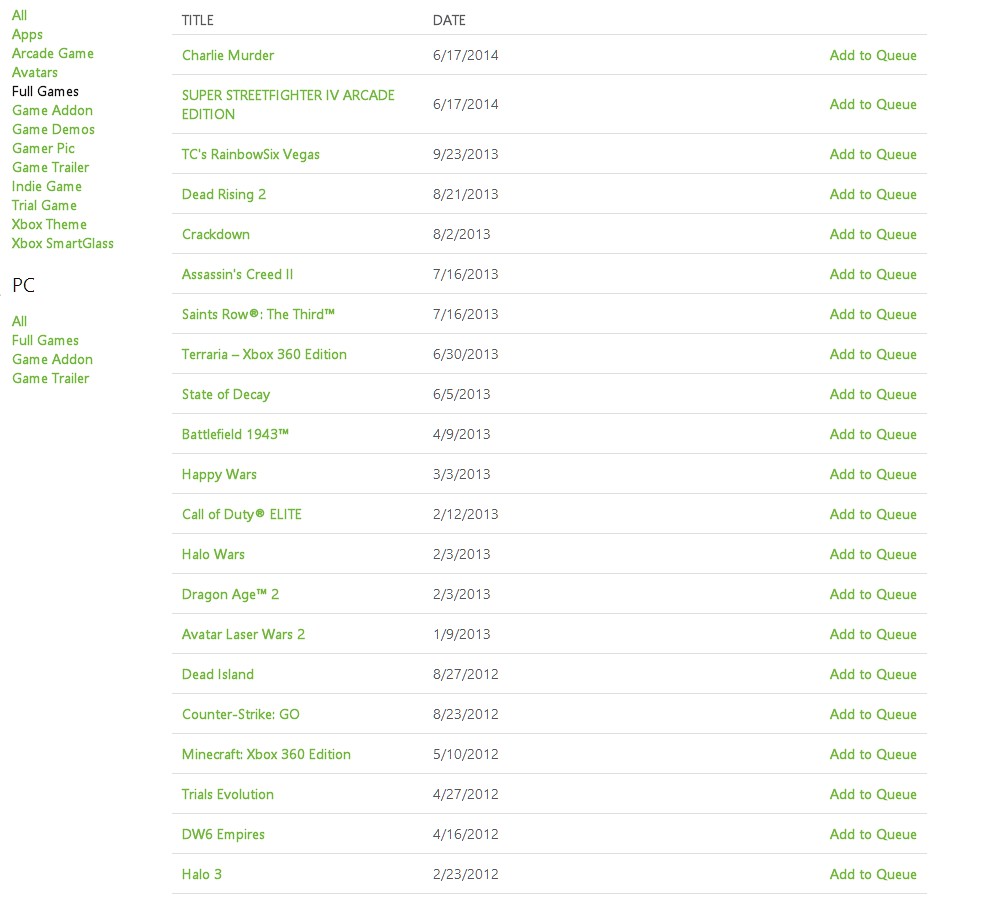Show Game Demos category
This screenshot has height=900, width=1006.
click(53, 130)
